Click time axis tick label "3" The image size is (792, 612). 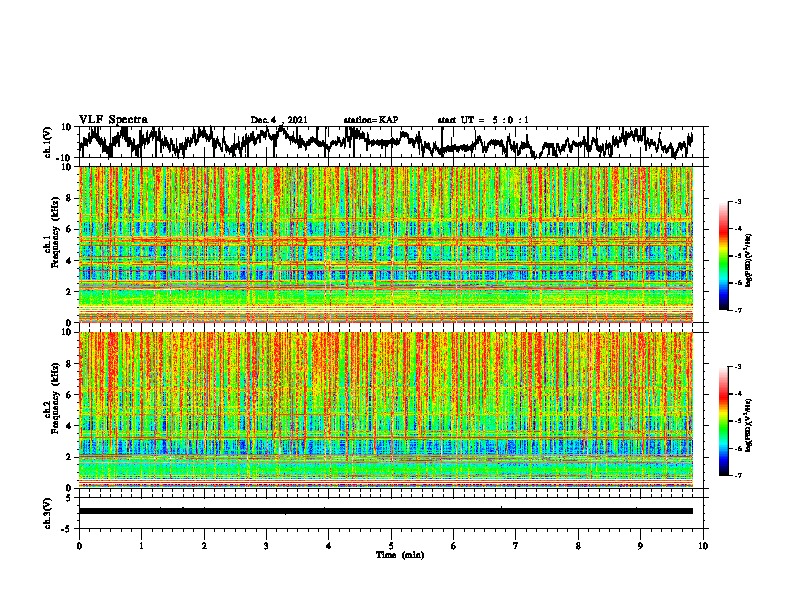[x=266, y=546]
